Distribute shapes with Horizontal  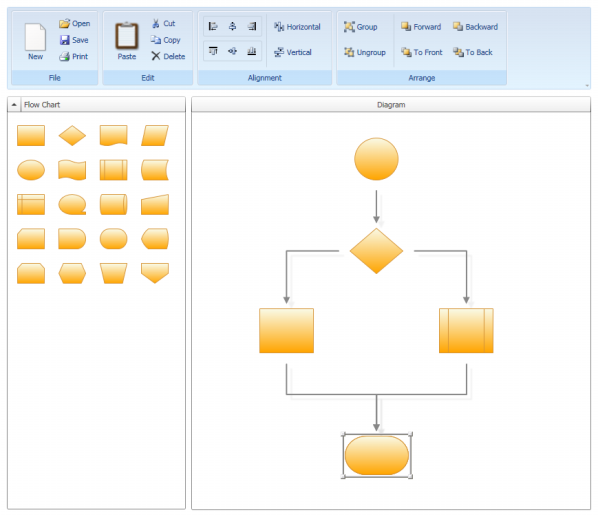pos(297,27)
